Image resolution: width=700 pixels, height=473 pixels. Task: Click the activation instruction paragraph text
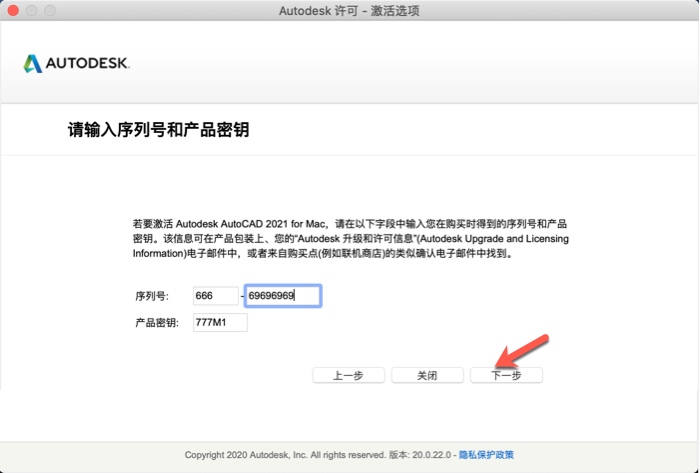pyautogui.click(x=356, y=239)
